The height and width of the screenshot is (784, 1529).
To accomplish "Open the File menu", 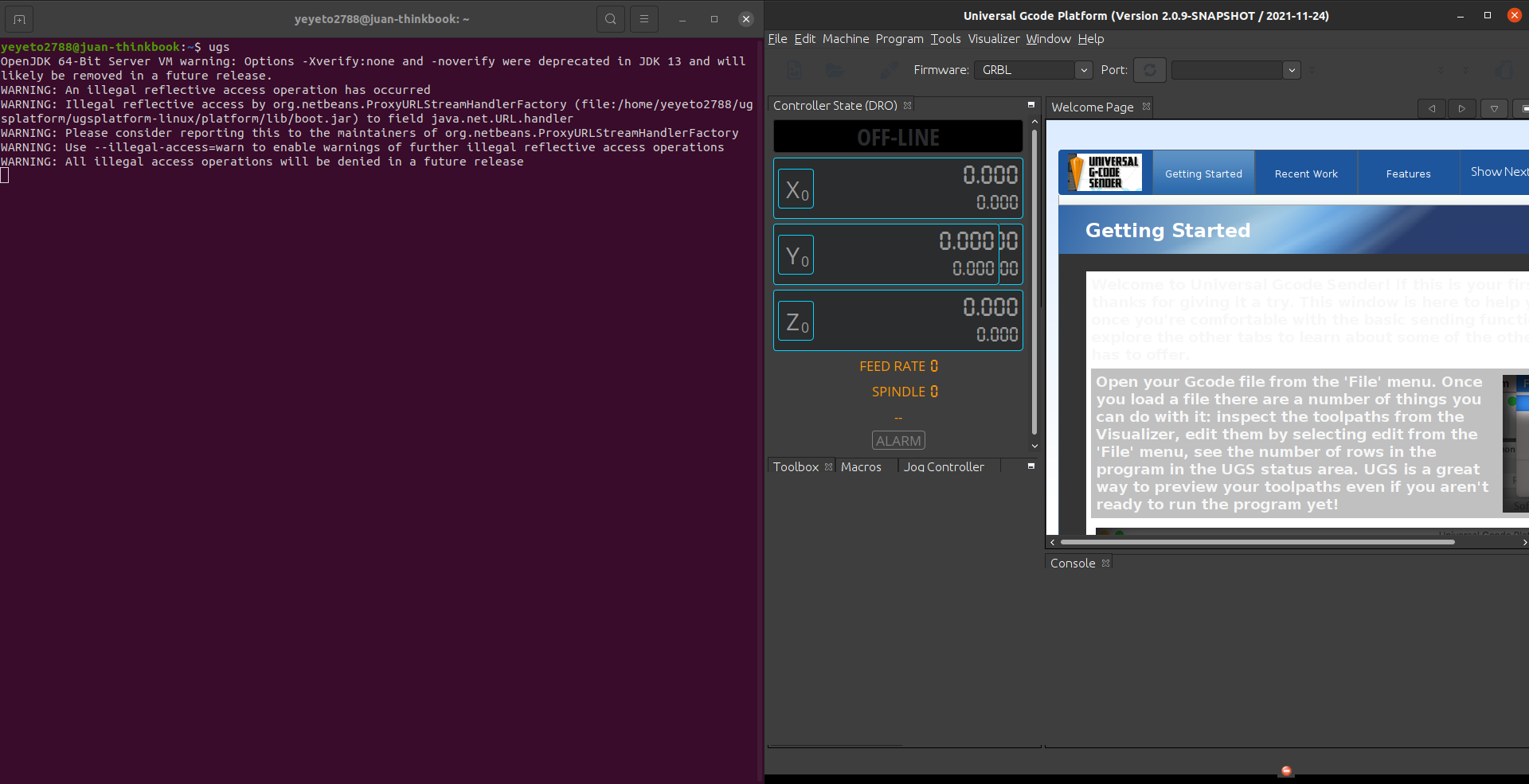I will coord(777,39).
